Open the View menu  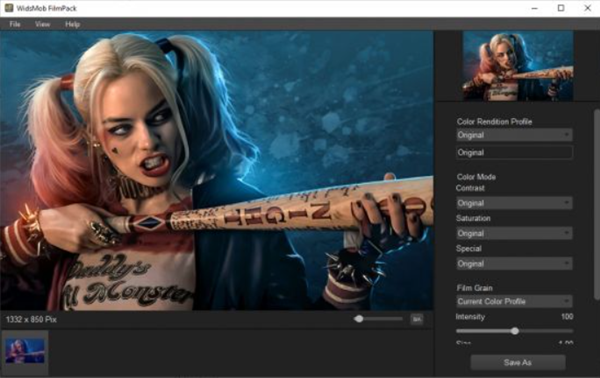42,24
